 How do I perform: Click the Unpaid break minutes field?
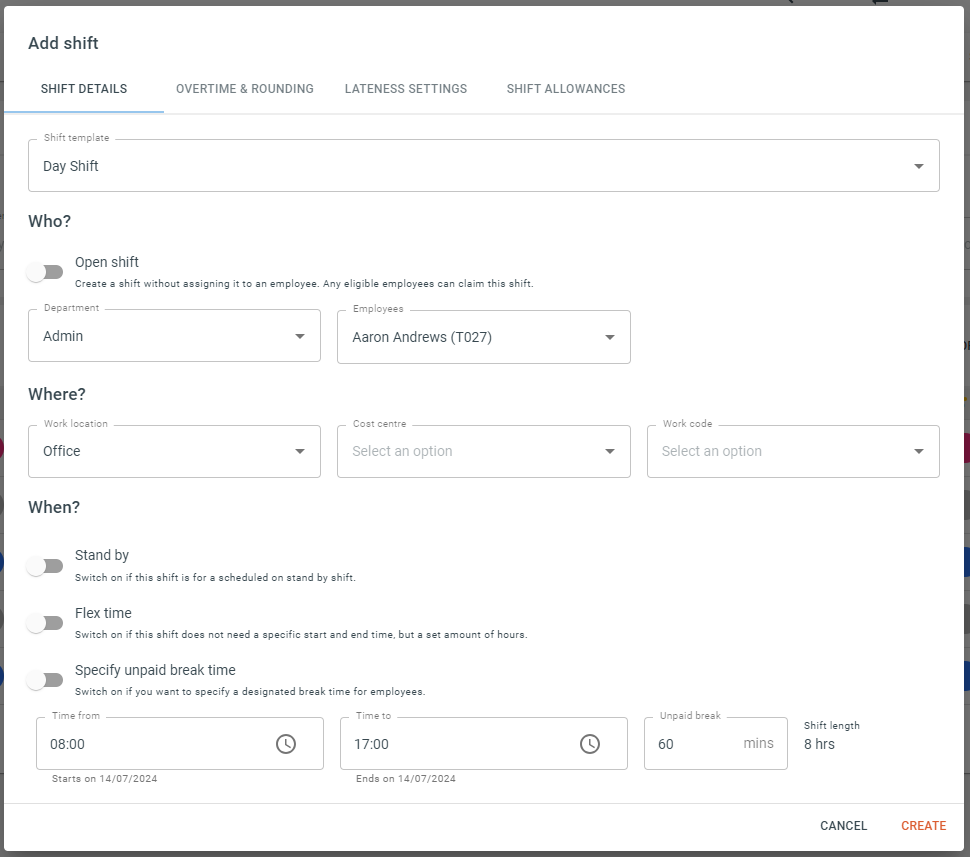(x=716, y=744)
